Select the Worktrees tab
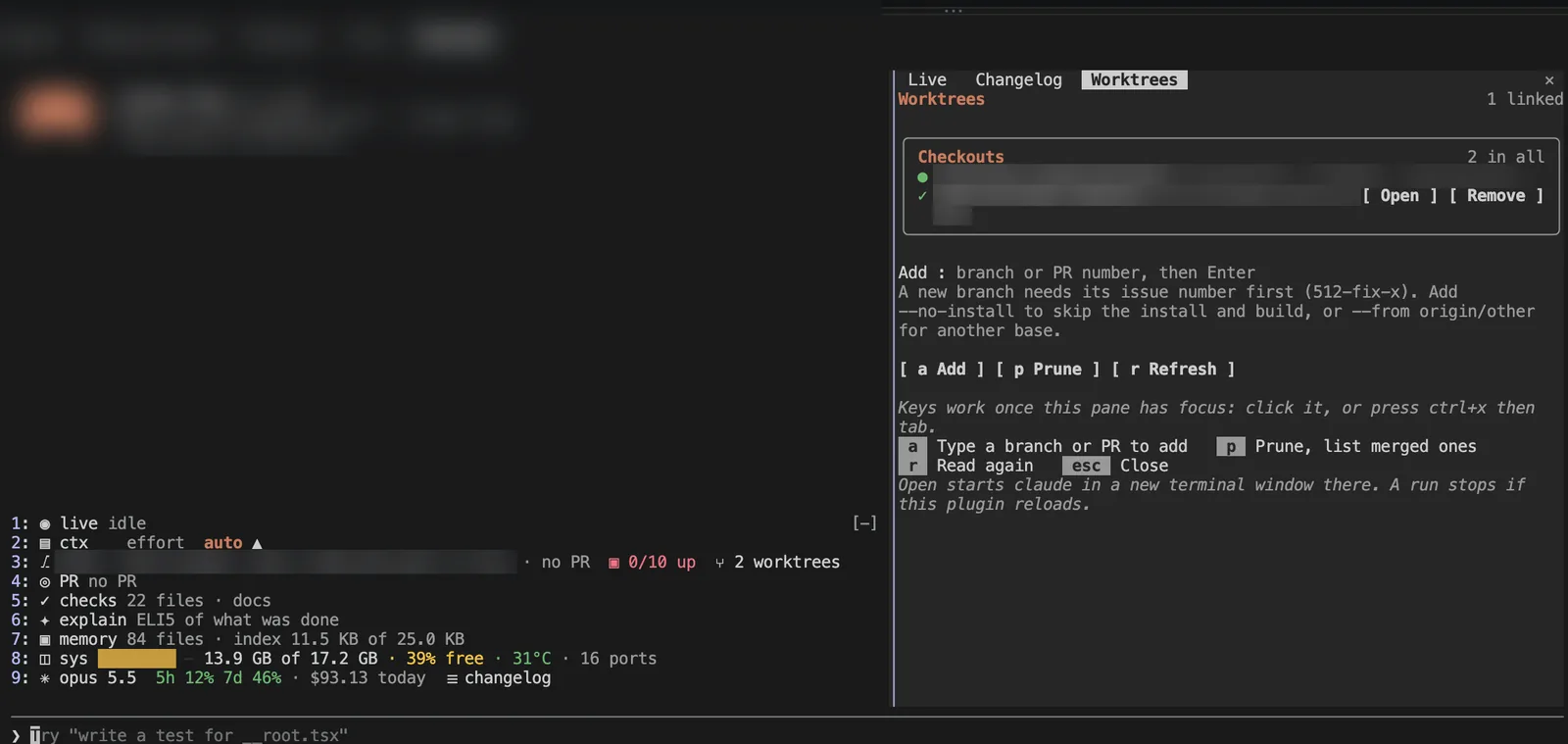1568x744 pixels. click(x=1134, y=79)
